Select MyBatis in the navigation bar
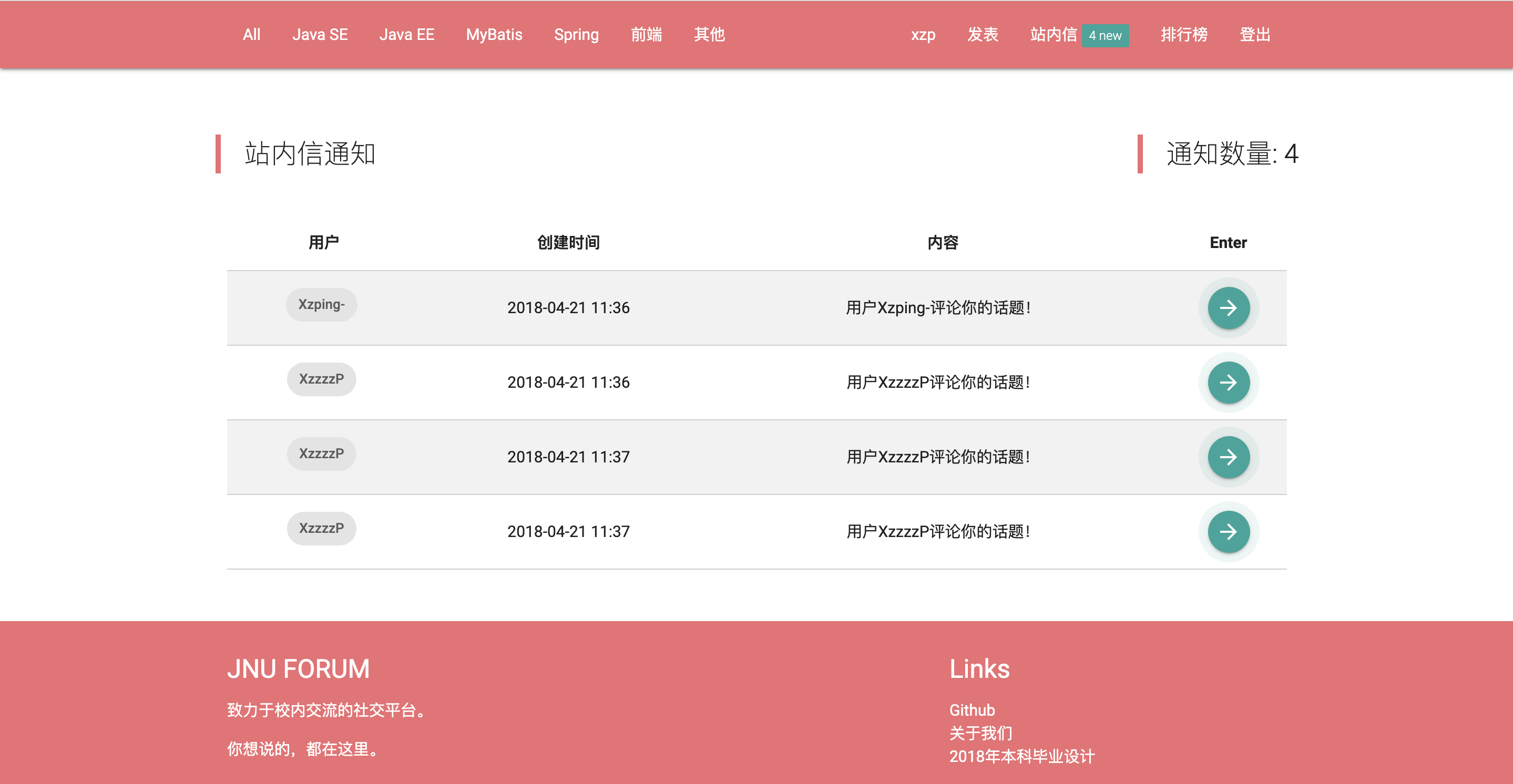Viewport: 1513px width, 784px height. coord(494,35)
